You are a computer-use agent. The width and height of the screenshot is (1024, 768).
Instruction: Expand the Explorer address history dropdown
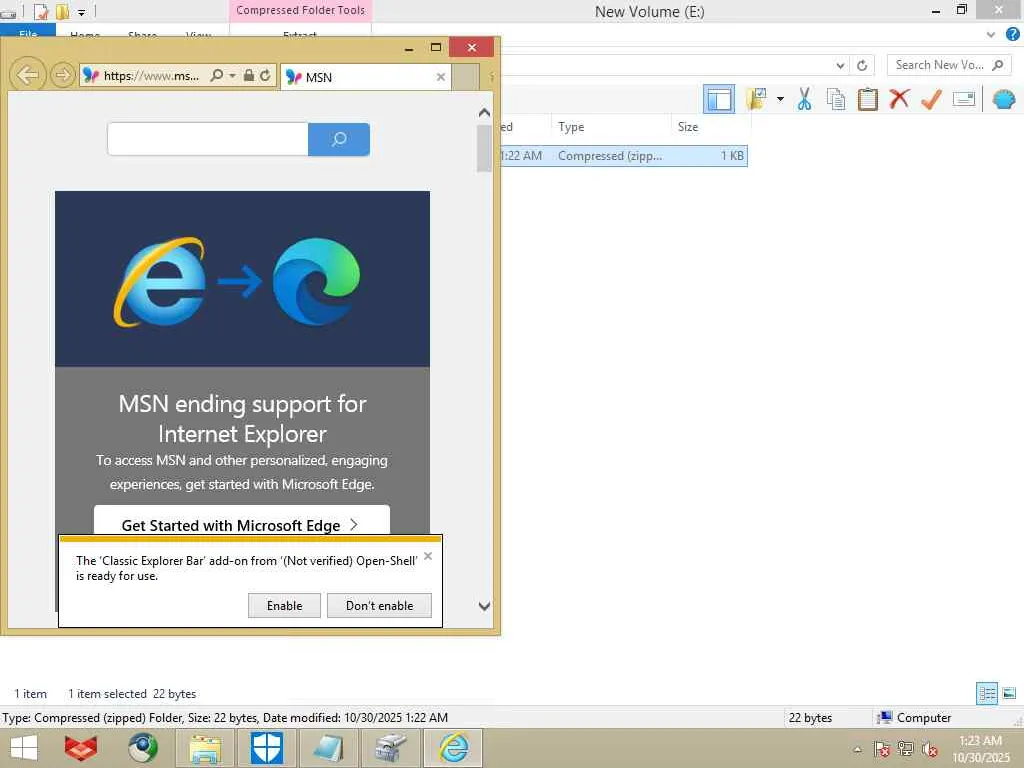(840, 65)
